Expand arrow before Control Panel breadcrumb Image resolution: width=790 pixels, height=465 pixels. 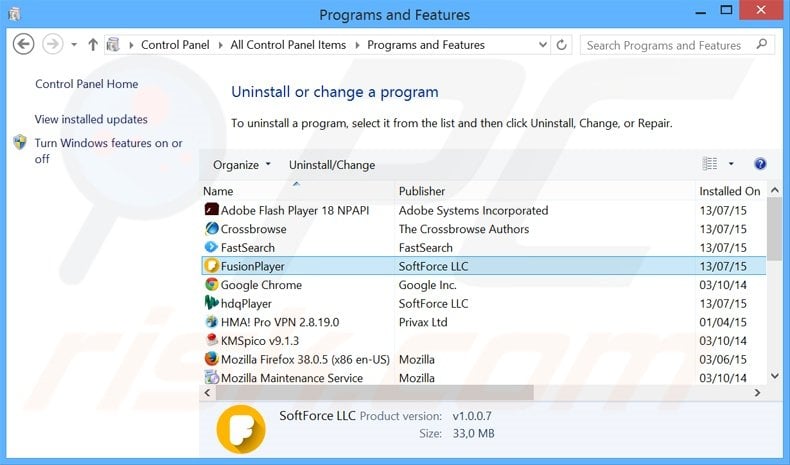[x=131, y=45]
